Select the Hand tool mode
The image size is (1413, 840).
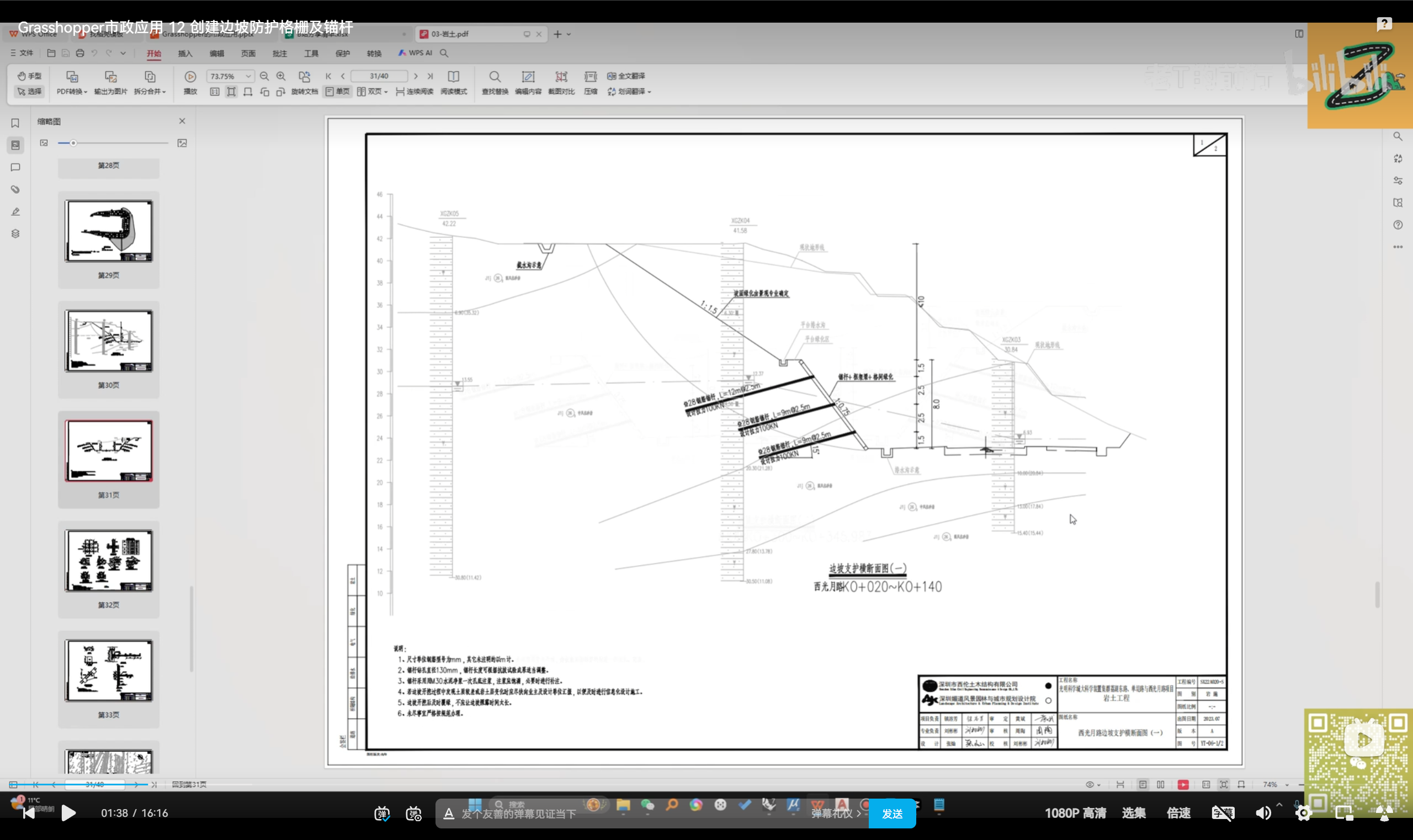pyautogui.click(x=29, y=76)
